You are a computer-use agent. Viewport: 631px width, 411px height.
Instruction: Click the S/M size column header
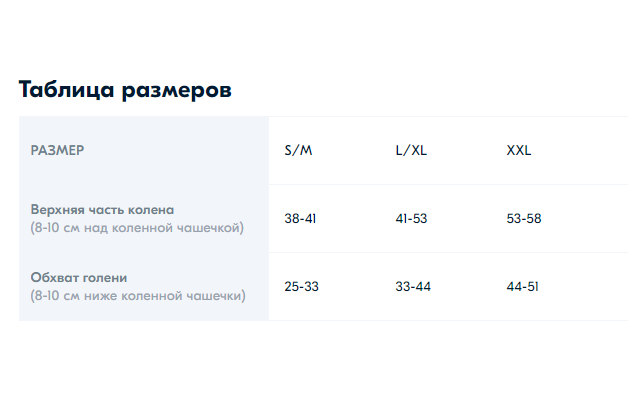tap(298, 151)
